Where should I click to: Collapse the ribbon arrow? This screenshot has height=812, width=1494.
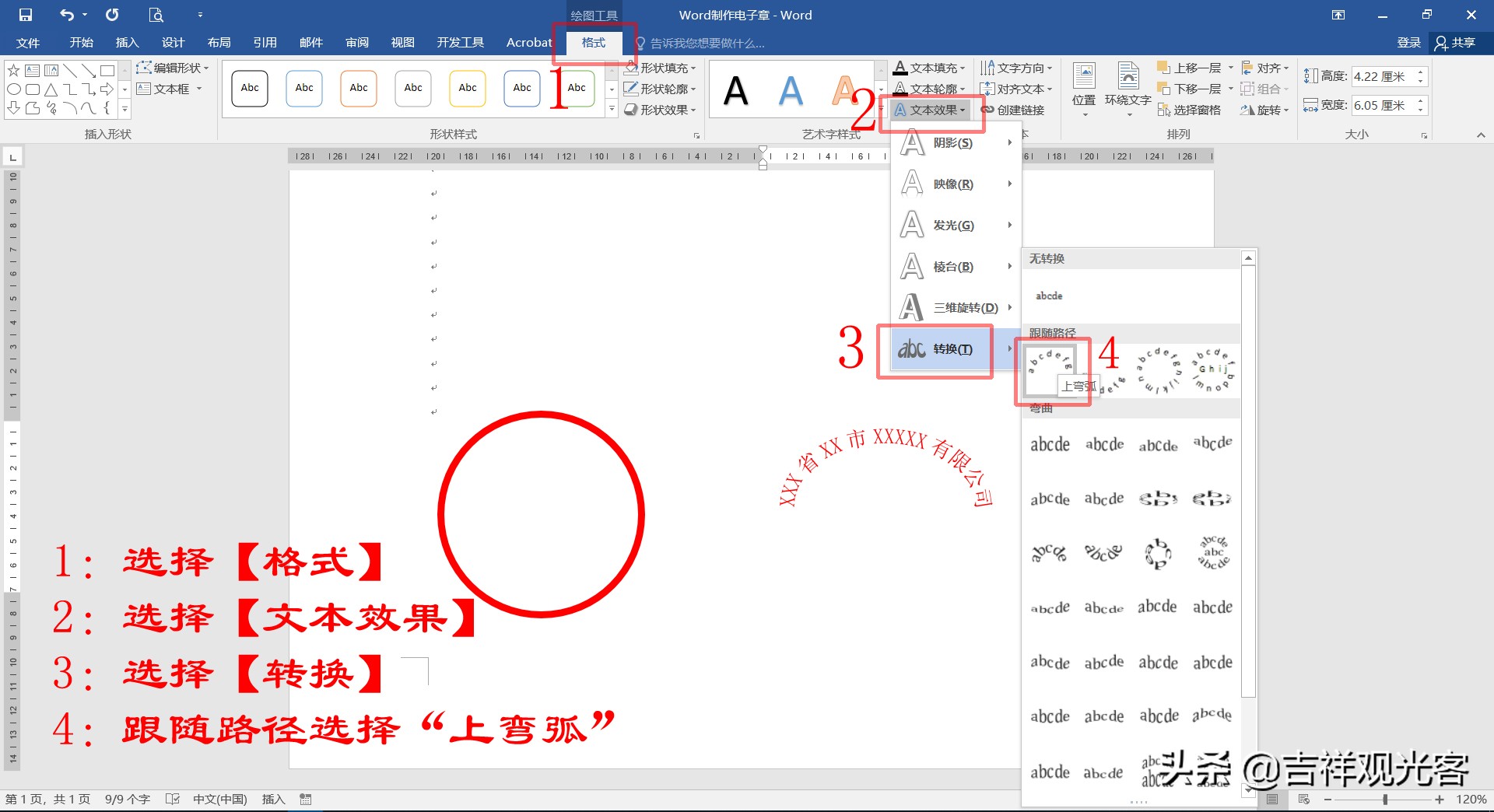pyautogui.click(x=1481, y=135)
